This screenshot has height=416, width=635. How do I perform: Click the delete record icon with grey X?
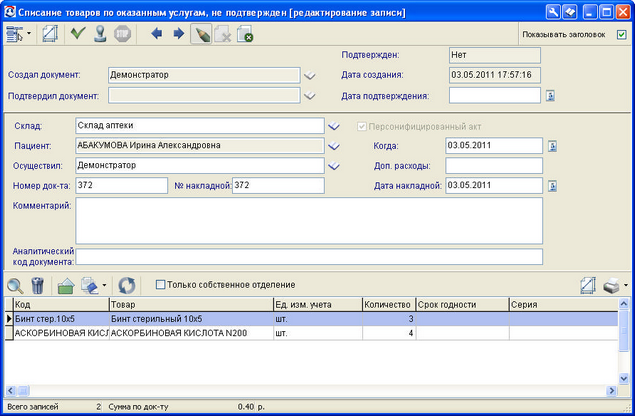point(222,34)
